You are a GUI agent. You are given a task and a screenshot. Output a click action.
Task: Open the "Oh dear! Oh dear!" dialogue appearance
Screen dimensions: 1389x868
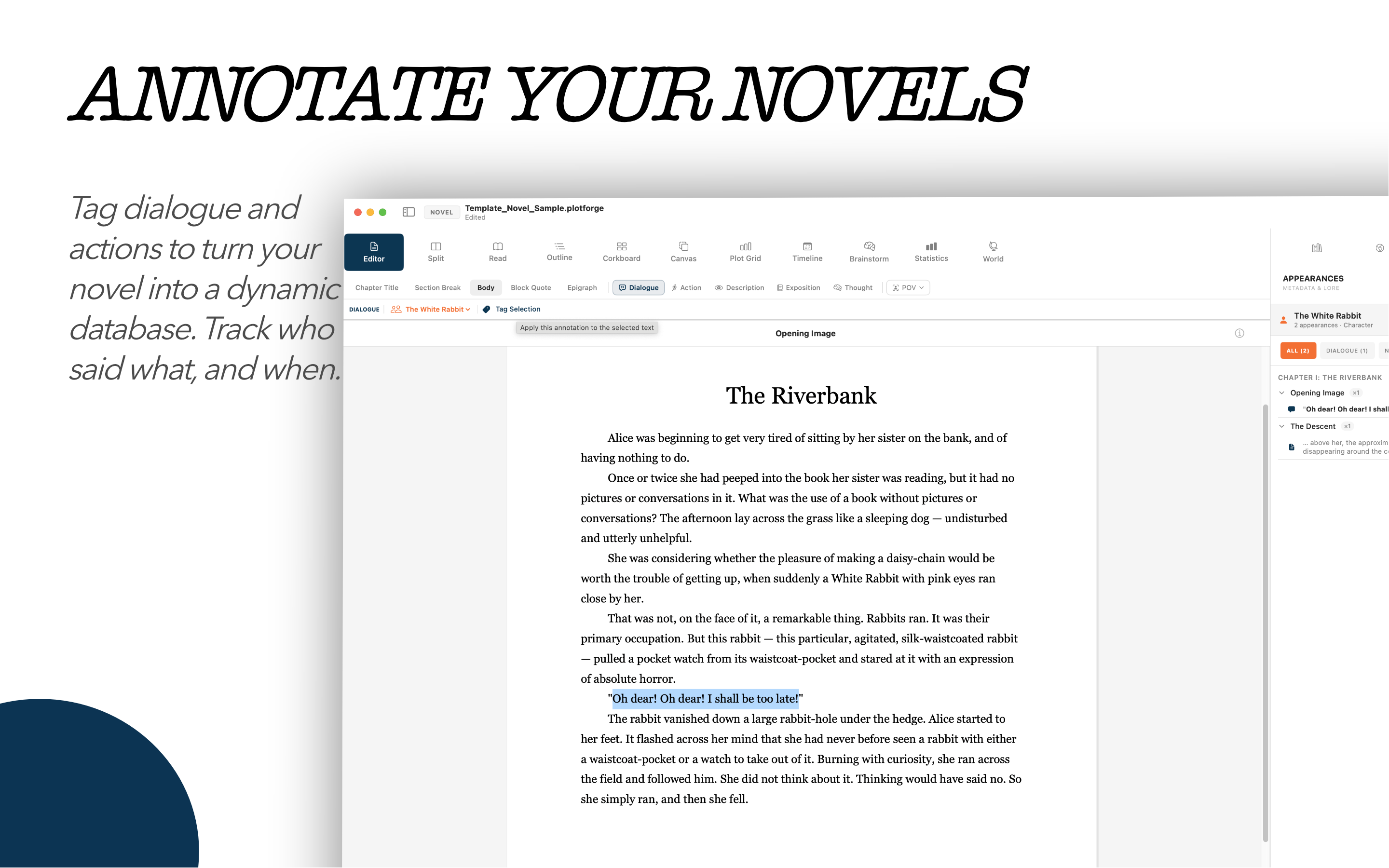(1339, 409)
